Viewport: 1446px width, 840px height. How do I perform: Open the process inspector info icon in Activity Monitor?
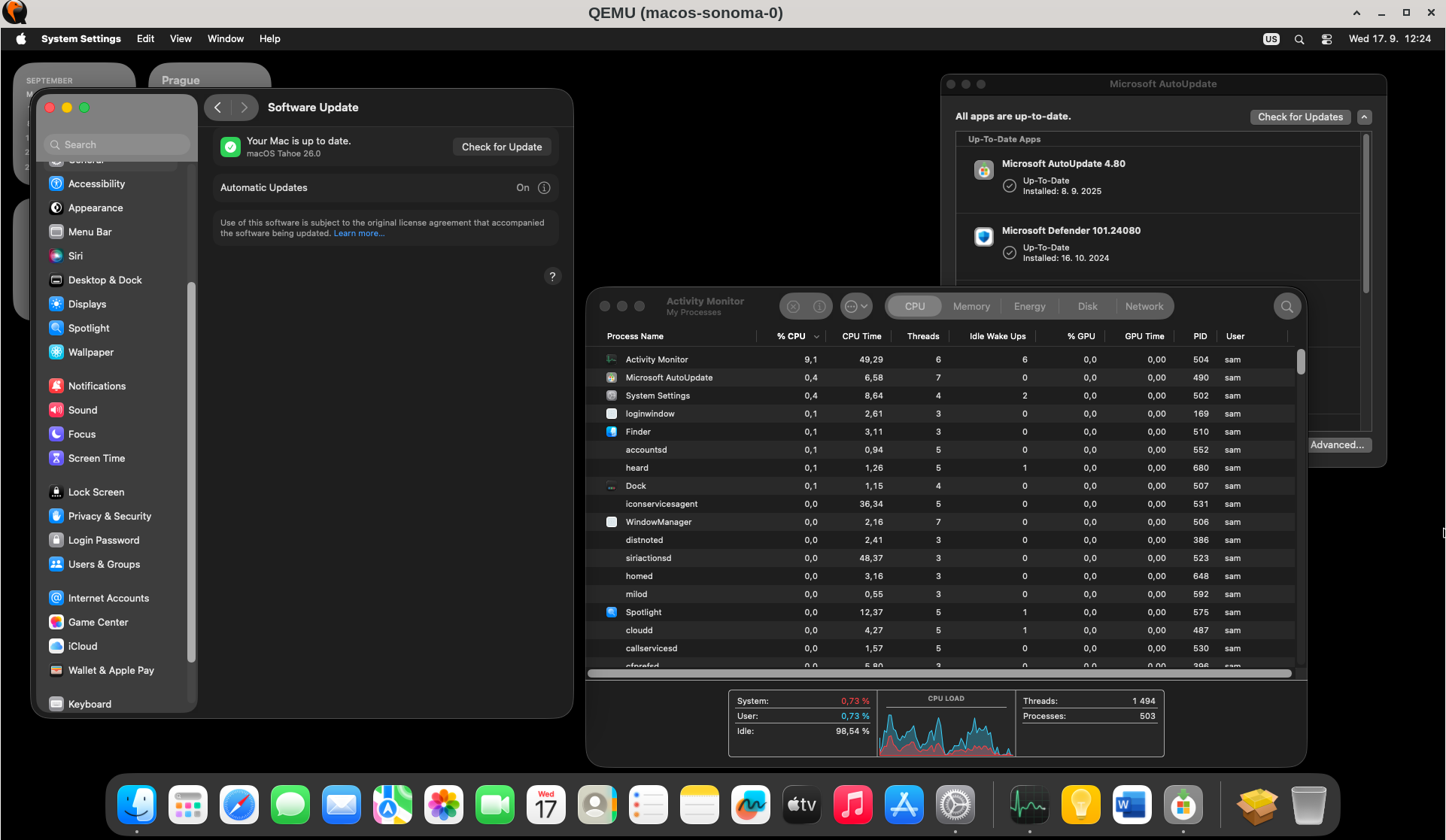point(819,306)
